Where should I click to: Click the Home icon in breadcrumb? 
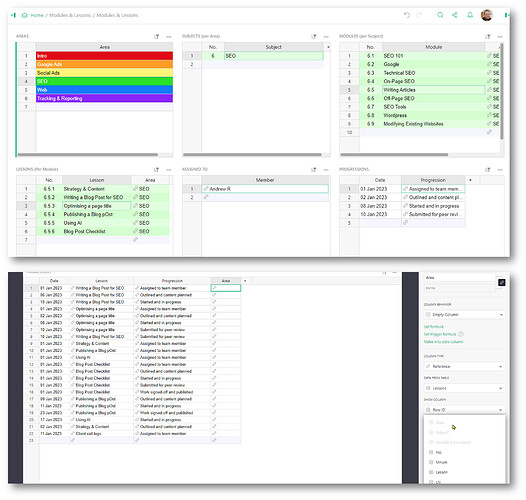24,15
